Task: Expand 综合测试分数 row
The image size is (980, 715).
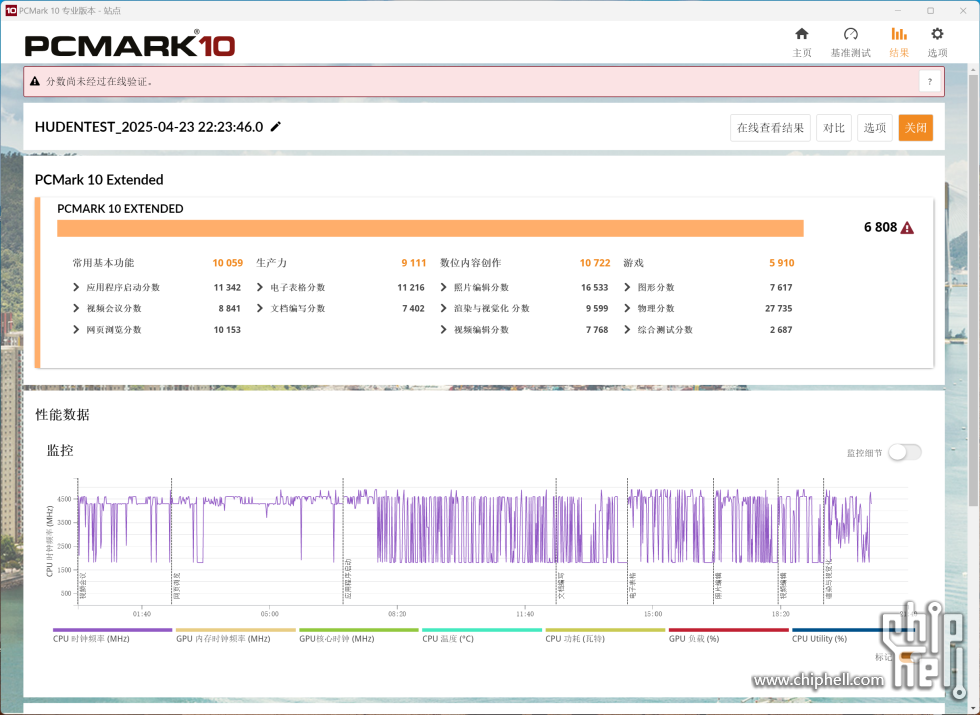Action: [x=628, y=329]
